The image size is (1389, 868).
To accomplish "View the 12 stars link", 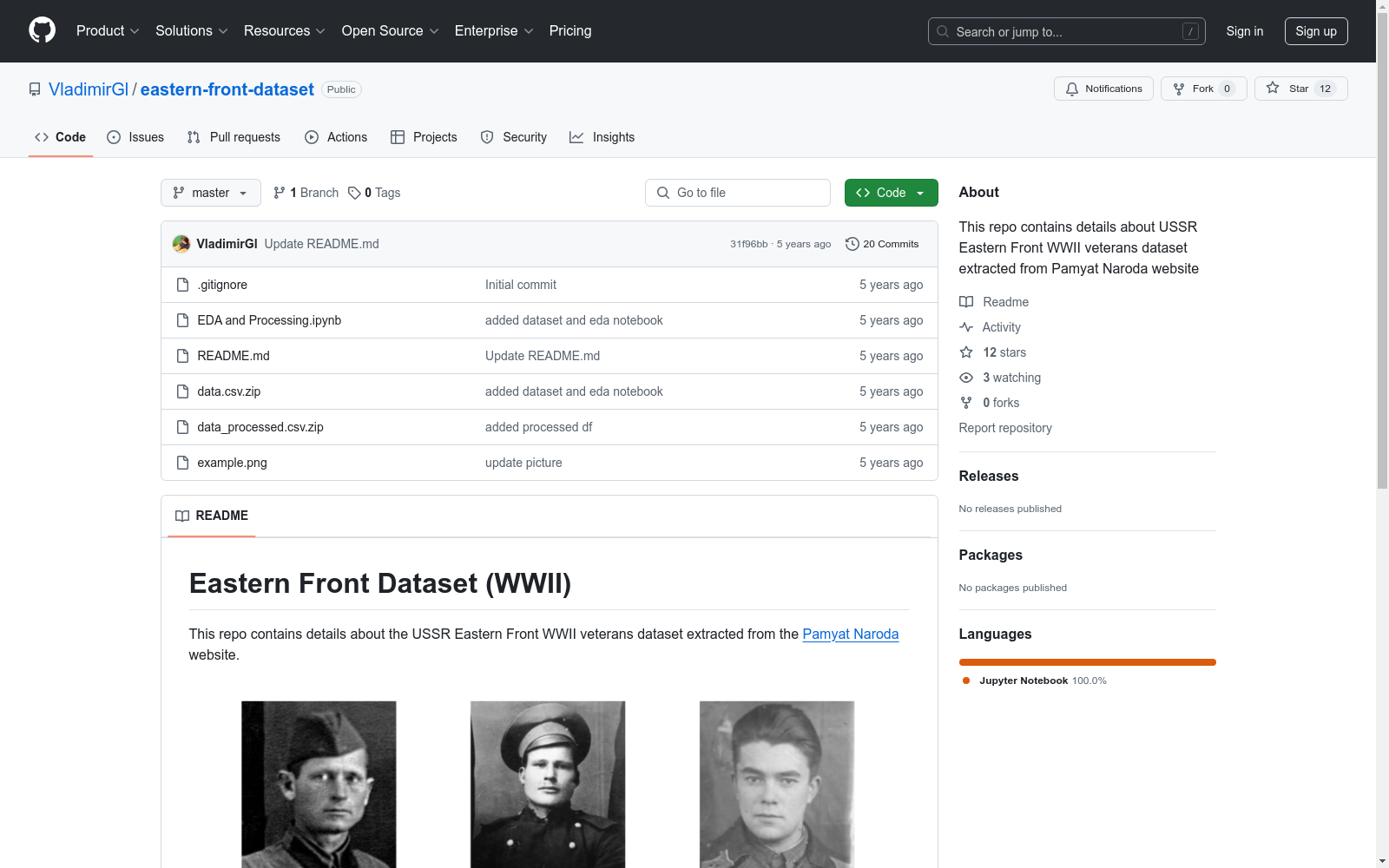I will 993,352.
